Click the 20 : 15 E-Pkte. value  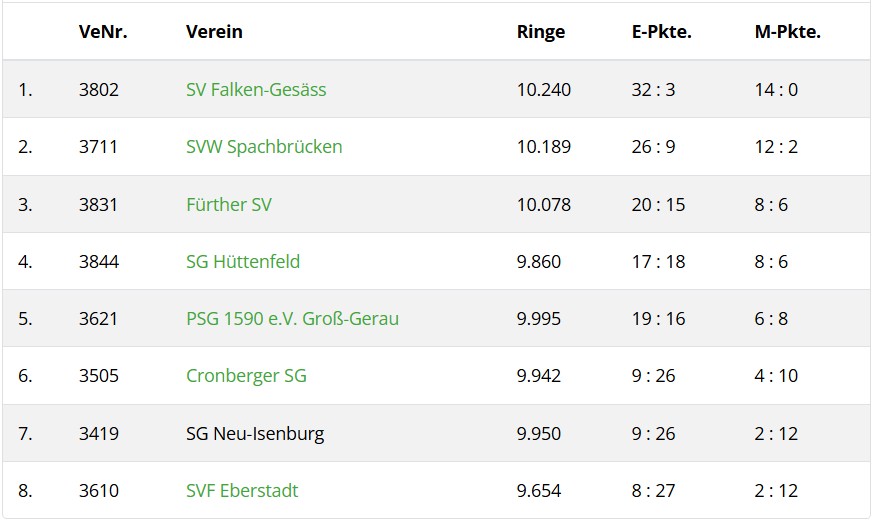coord(658,204)
